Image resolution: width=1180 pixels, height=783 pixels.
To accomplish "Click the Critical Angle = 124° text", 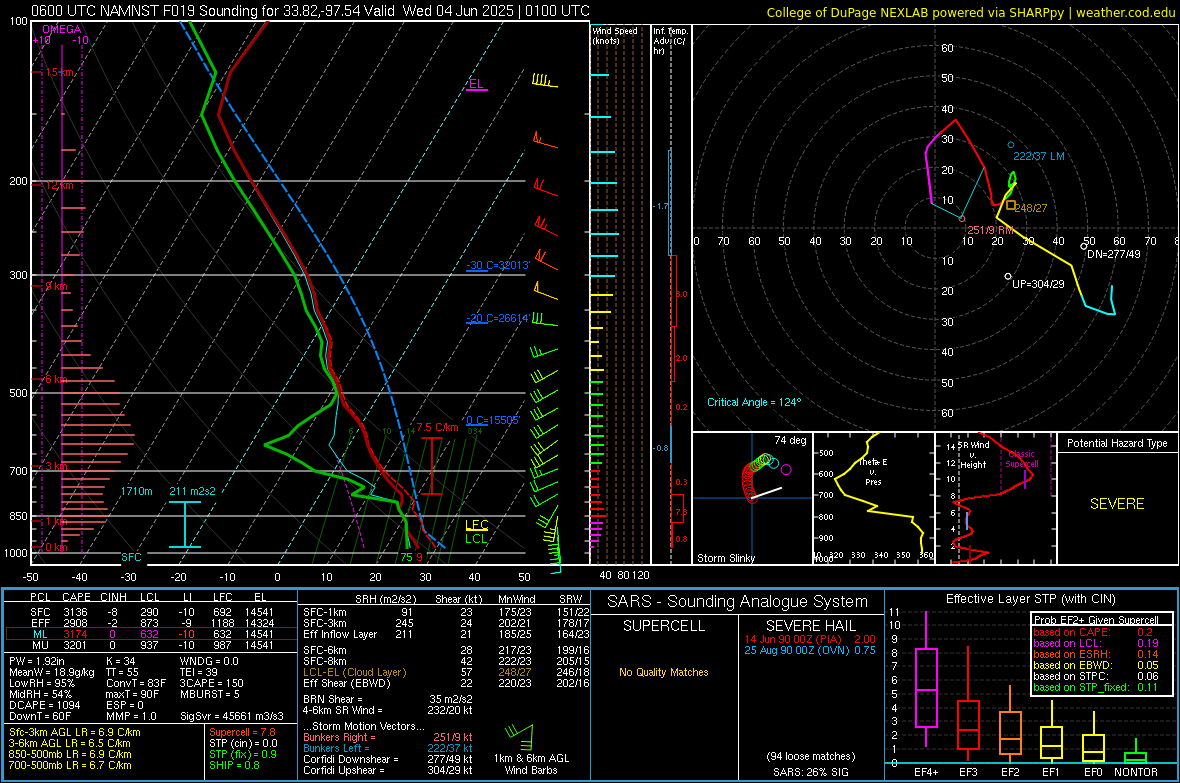I will tap(753, 402).
